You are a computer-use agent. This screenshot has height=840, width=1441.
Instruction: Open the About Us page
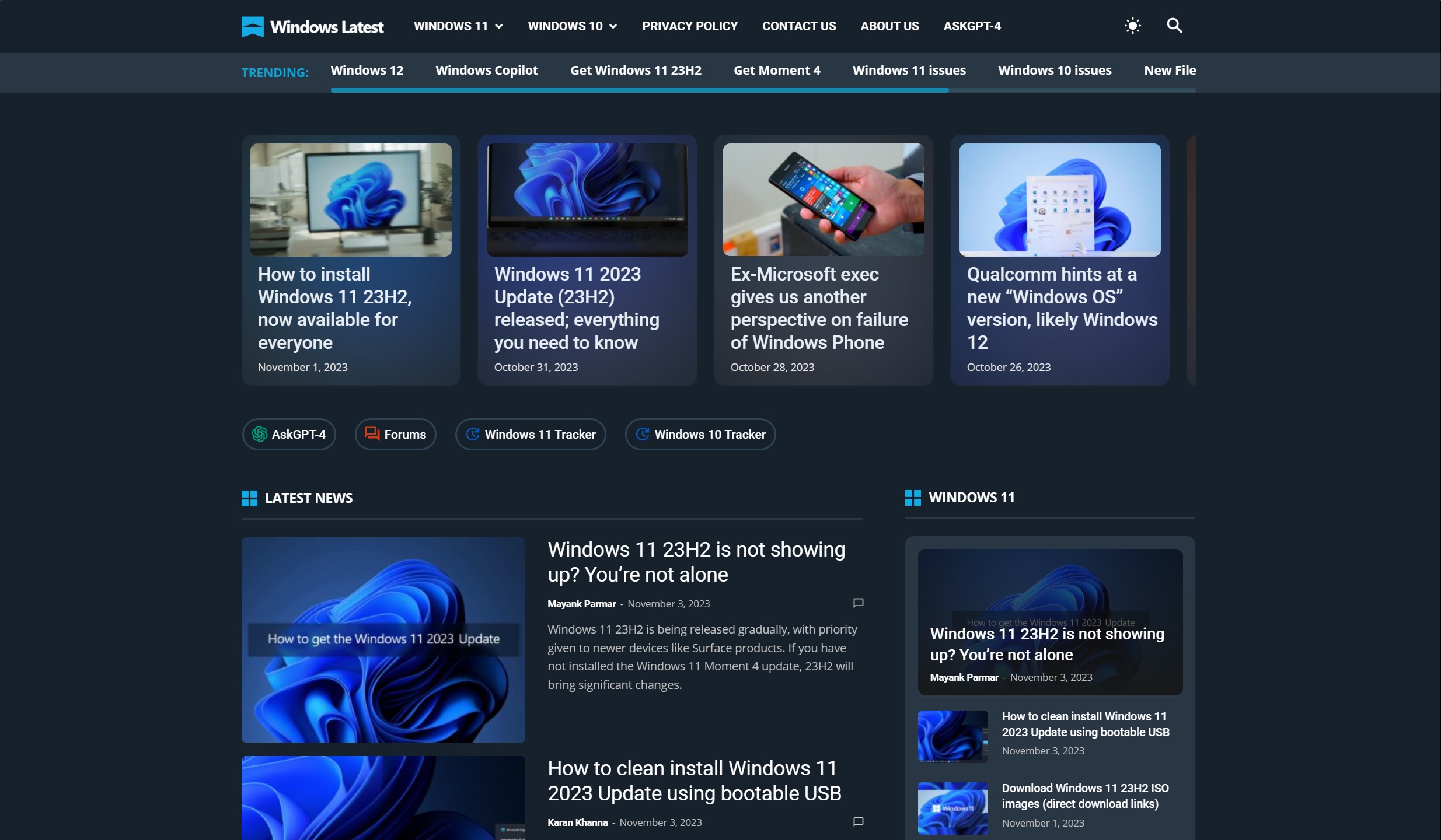pos(889,26)
